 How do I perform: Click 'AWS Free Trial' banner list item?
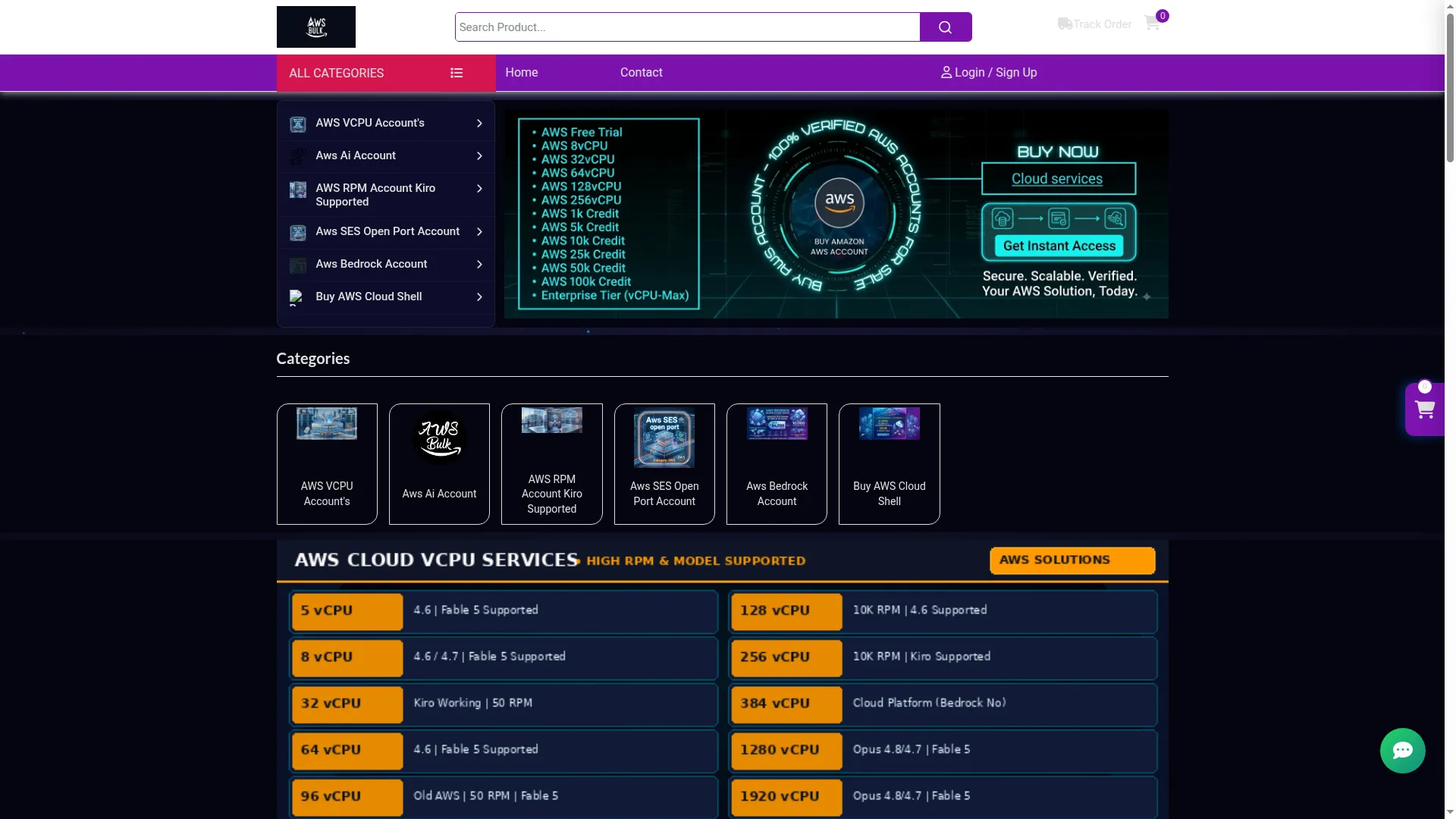581,132
